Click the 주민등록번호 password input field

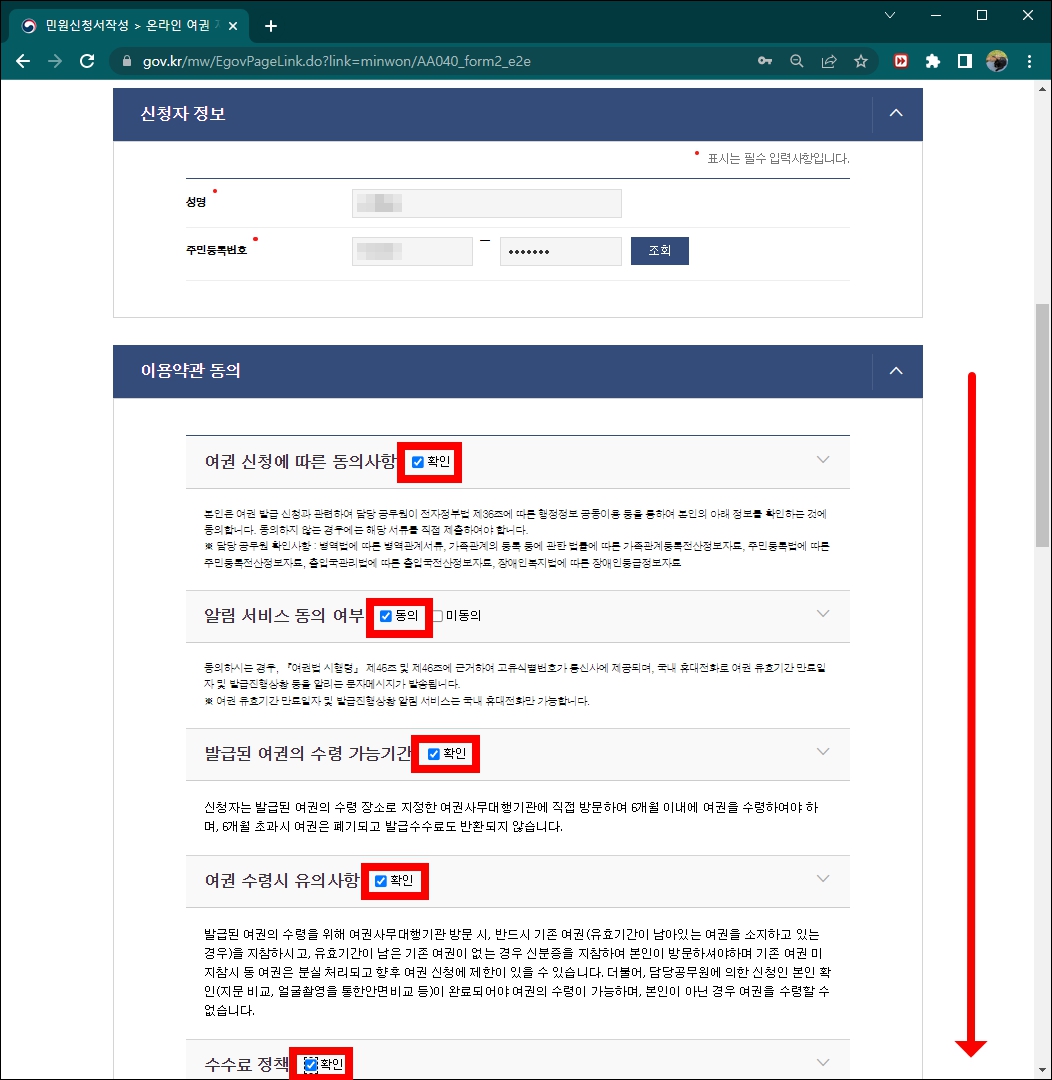click(x=560, y=250)
